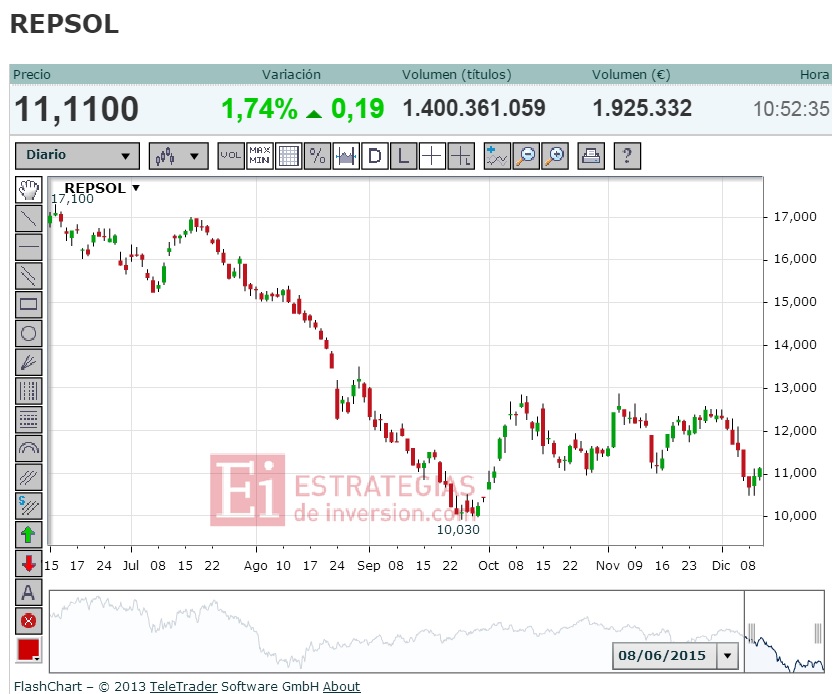Click the 17,100 high price label
This screenshot has height=694, width=835.
click(72, 199)
